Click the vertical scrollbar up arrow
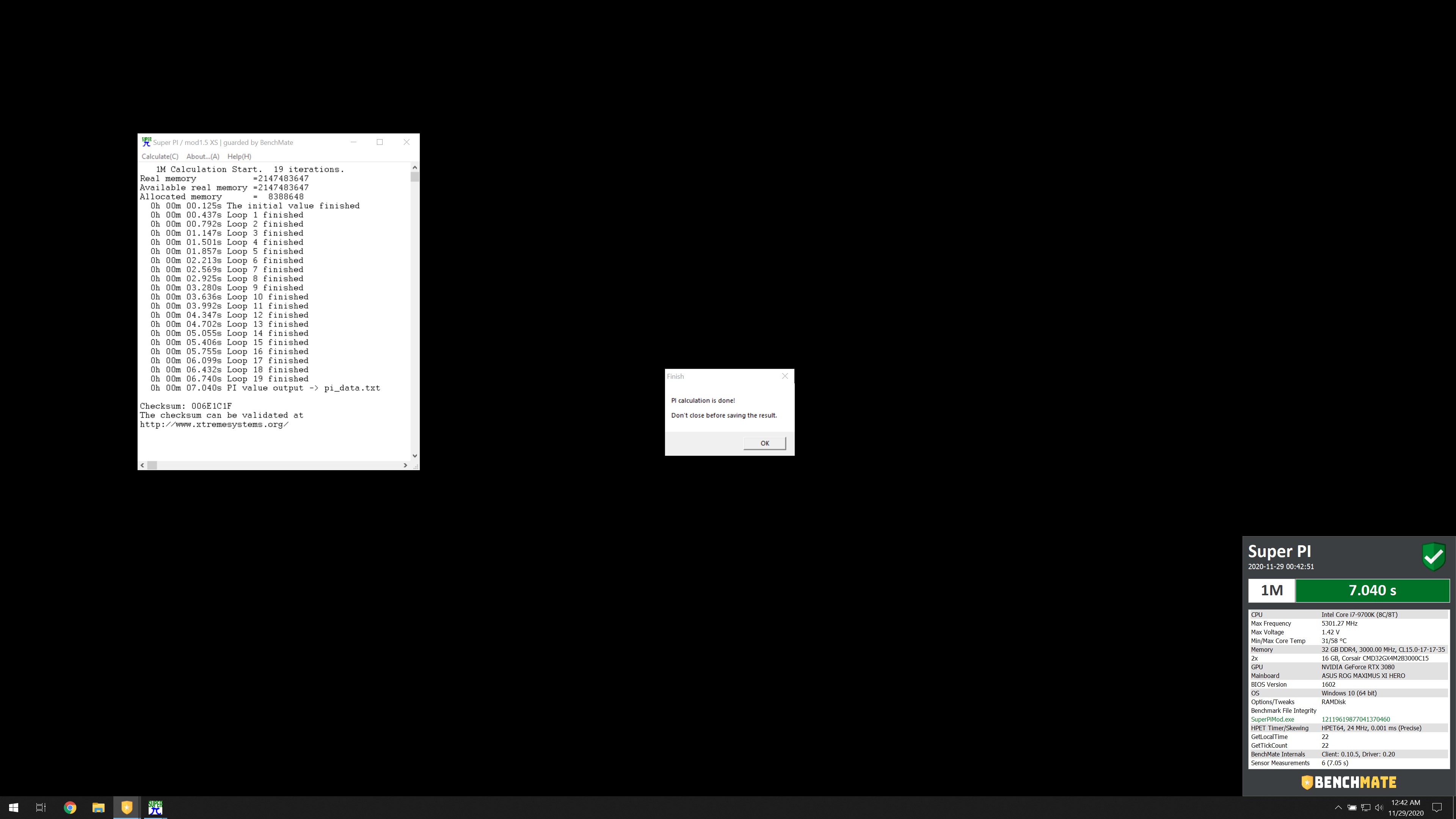 click(x=415, y=167)
